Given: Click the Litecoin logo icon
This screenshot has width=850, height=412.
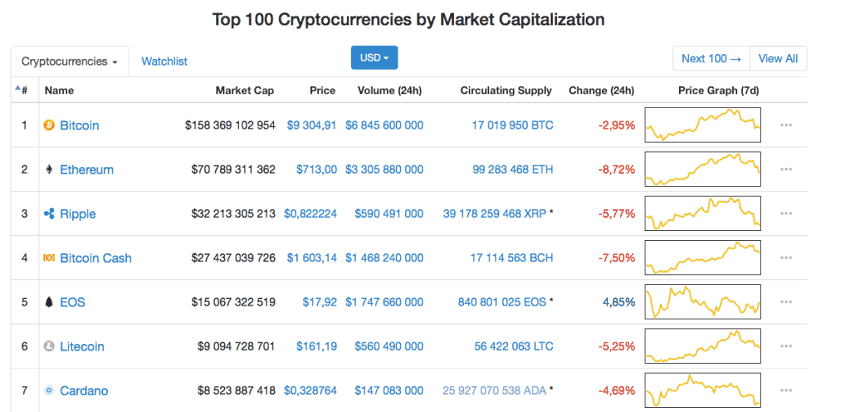Looking at the screenshot, I should tap(49, 346).
